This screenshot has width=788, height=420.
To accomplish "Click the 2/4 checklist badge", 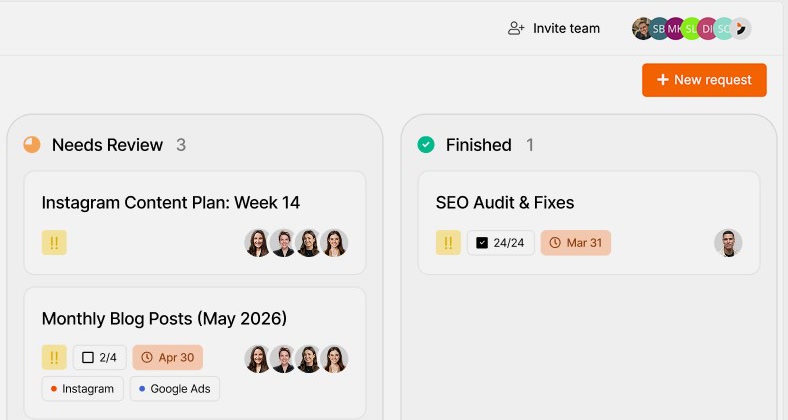I will 100,357.
